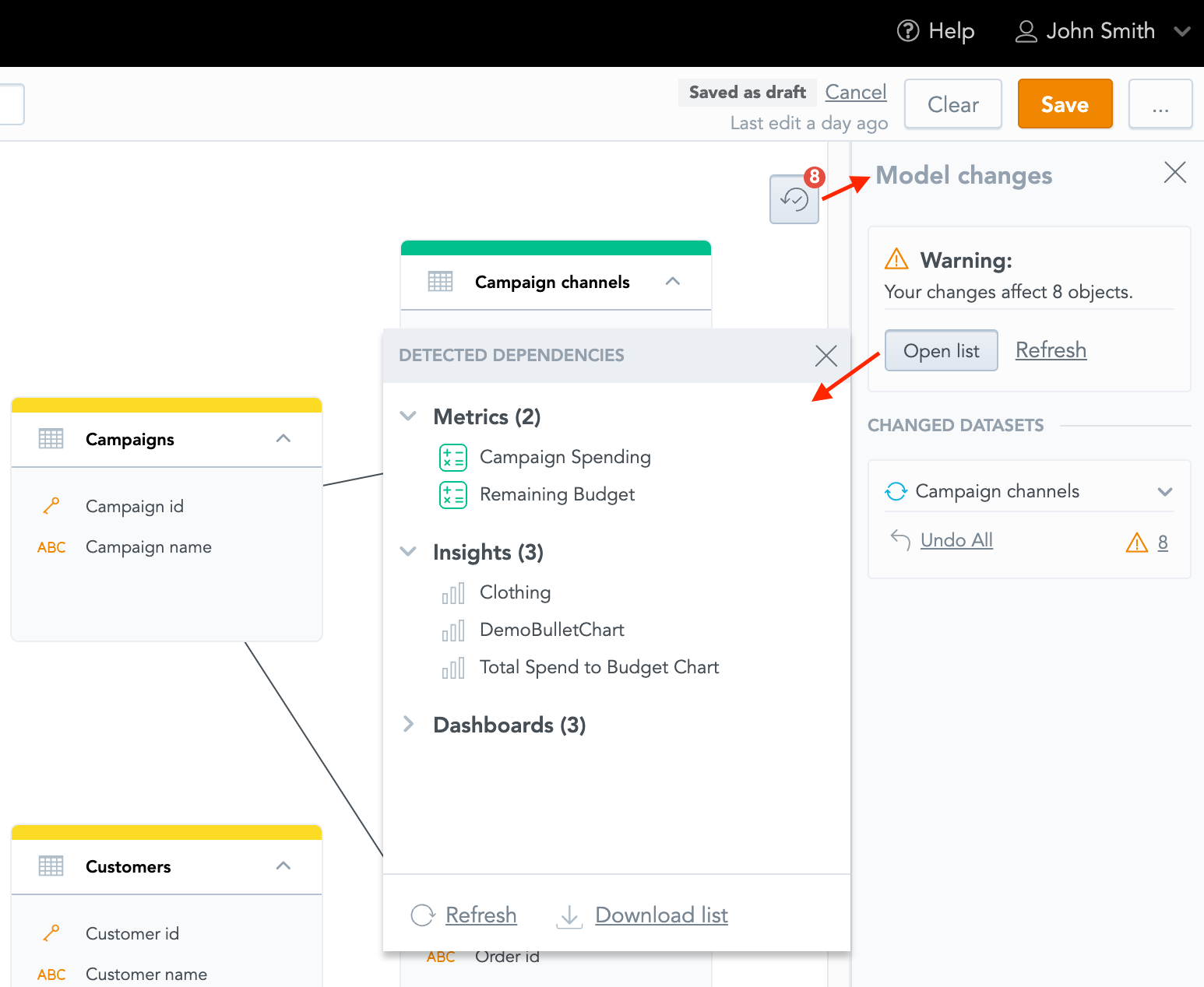Image resolution: width=1204 pixels, height=987 pixels.
Task: Click refresh circle icon in dependencies footer
Action: coord(422,915)
